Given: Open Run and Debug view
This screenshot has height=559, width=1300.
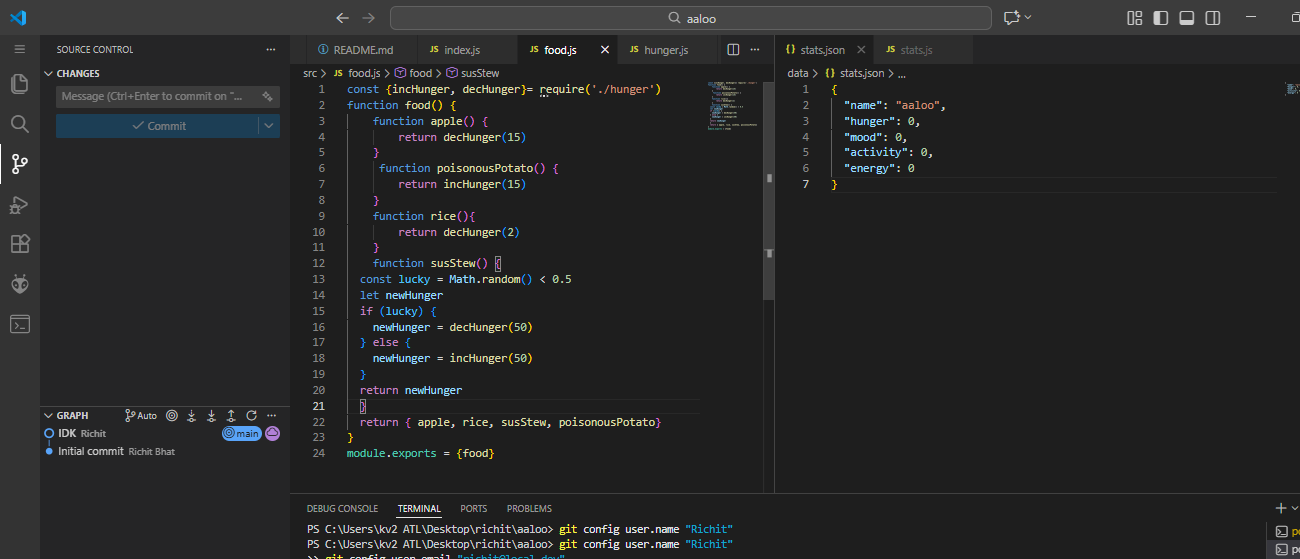Looking at the screenshot, I should pyautogui.click(x=19, y=204).
